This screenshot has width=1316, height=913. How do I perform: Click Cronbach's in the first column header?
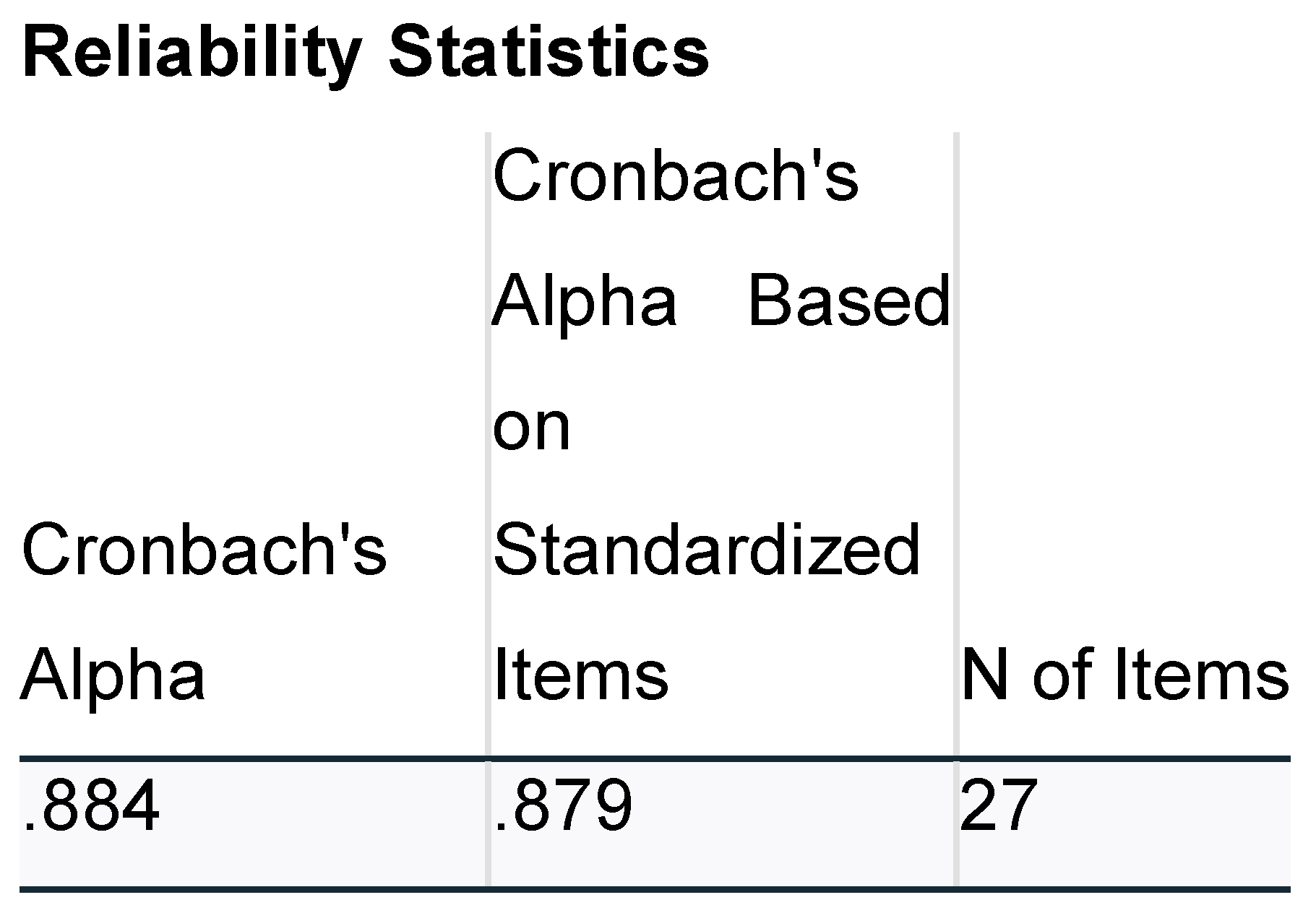click(205, 550)
